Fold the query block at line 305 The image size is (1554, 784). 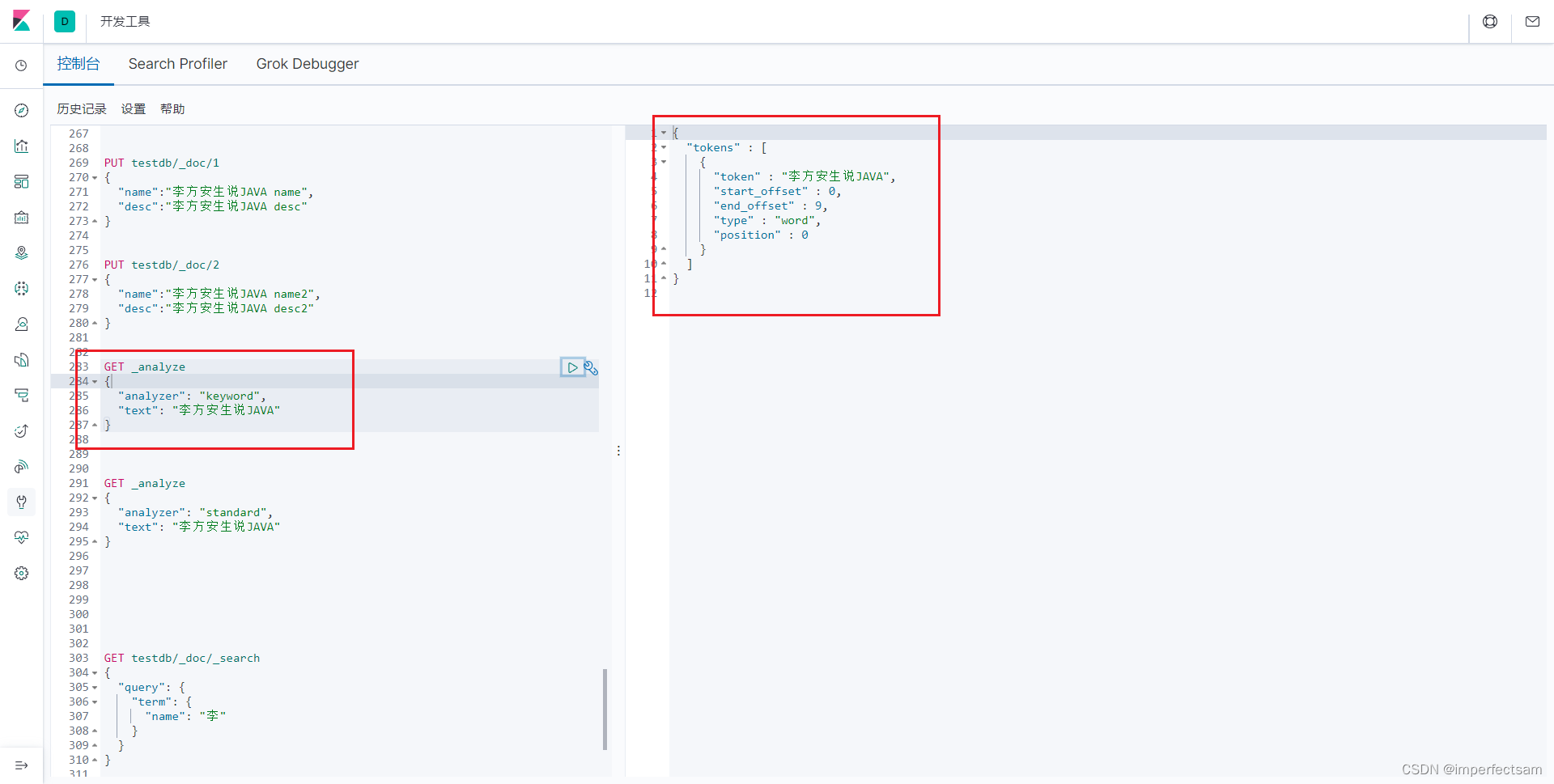click(x=95, y=688)
